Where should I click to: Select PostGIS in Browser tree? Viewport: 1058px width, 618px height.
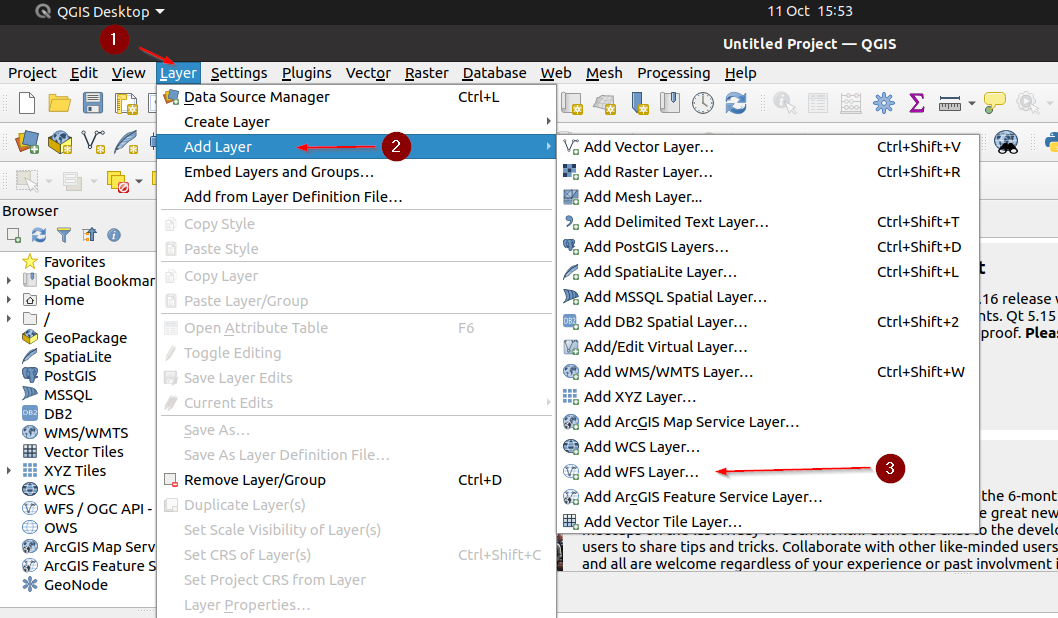click(69, 376)
